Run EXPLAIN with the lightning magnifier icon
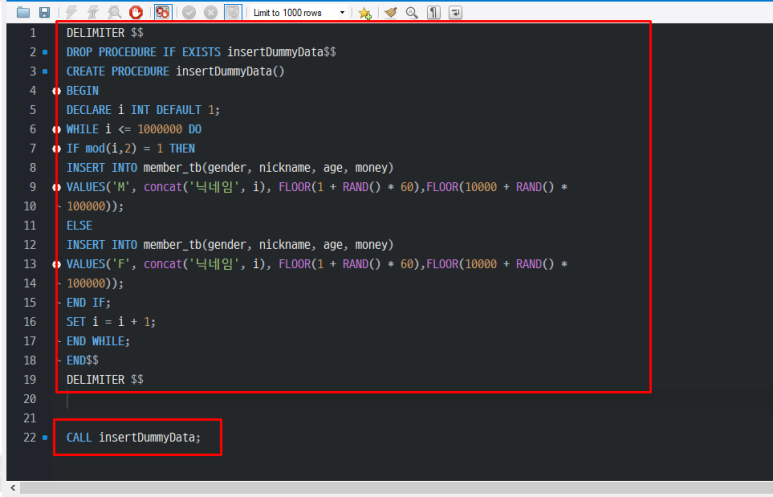 tap(114, 12)
